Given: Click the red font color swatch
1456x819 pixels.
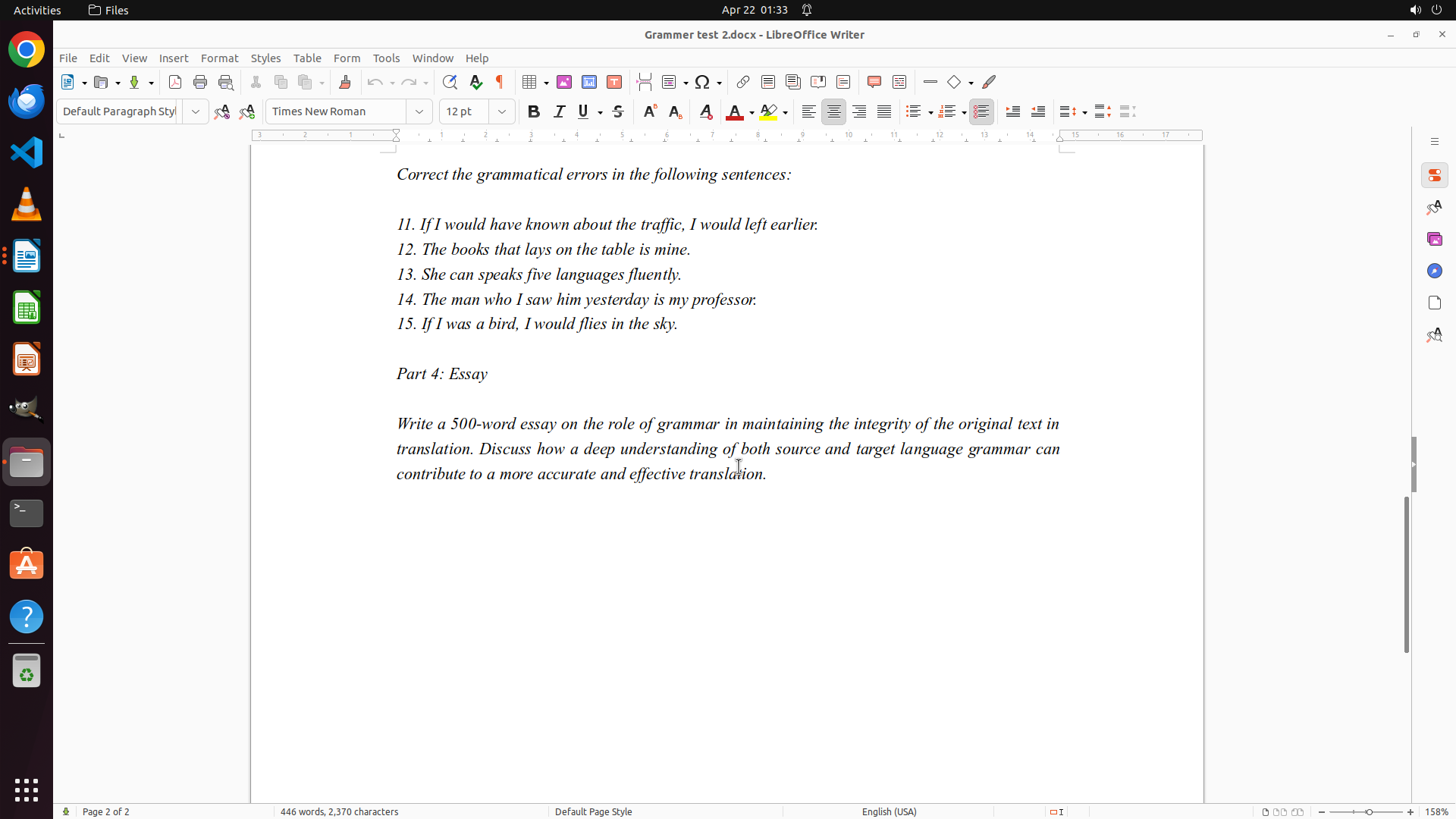Looking at the screenshot, I should pyautogui.click(x=734, y=112).
